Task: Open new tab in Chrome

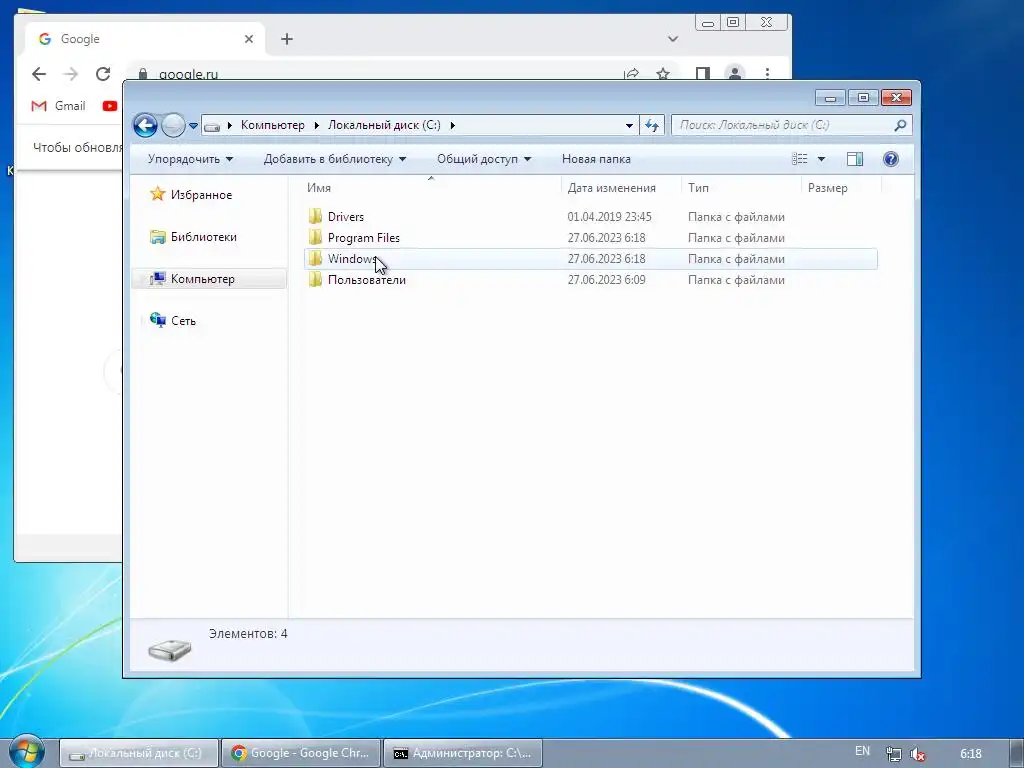Action: (x=287, y=39)
